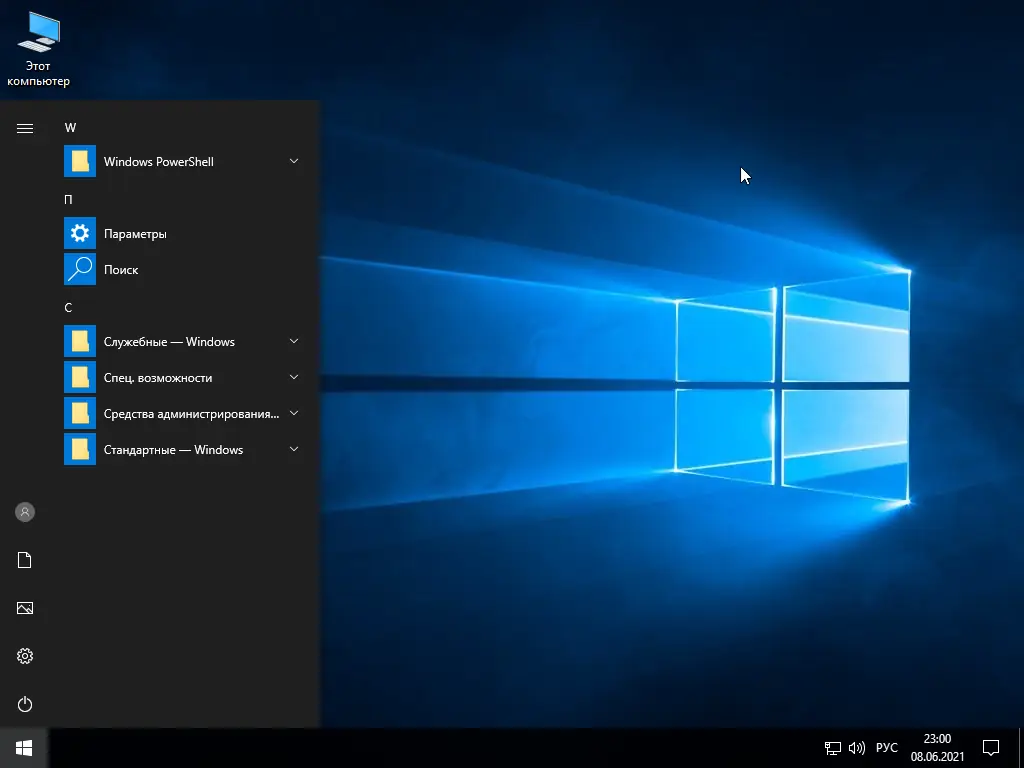Viewport: 1024px width, 768px height.
Task: Click the volume speaker tray icon
Action: point(857,748)
